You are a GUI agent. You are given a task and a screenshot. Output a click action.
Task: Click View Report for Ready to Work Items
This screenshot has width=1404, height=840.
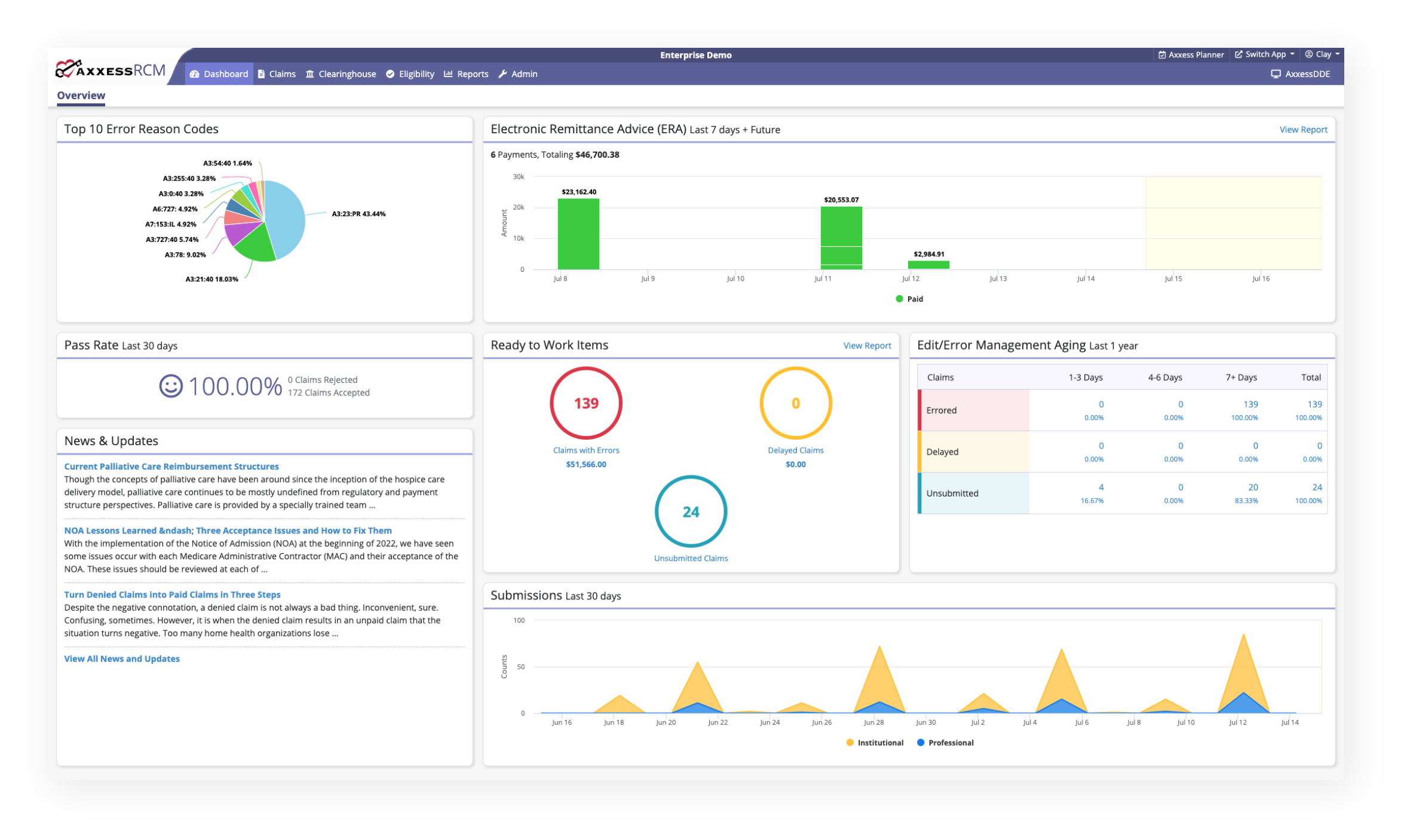[x=867, y=346]
